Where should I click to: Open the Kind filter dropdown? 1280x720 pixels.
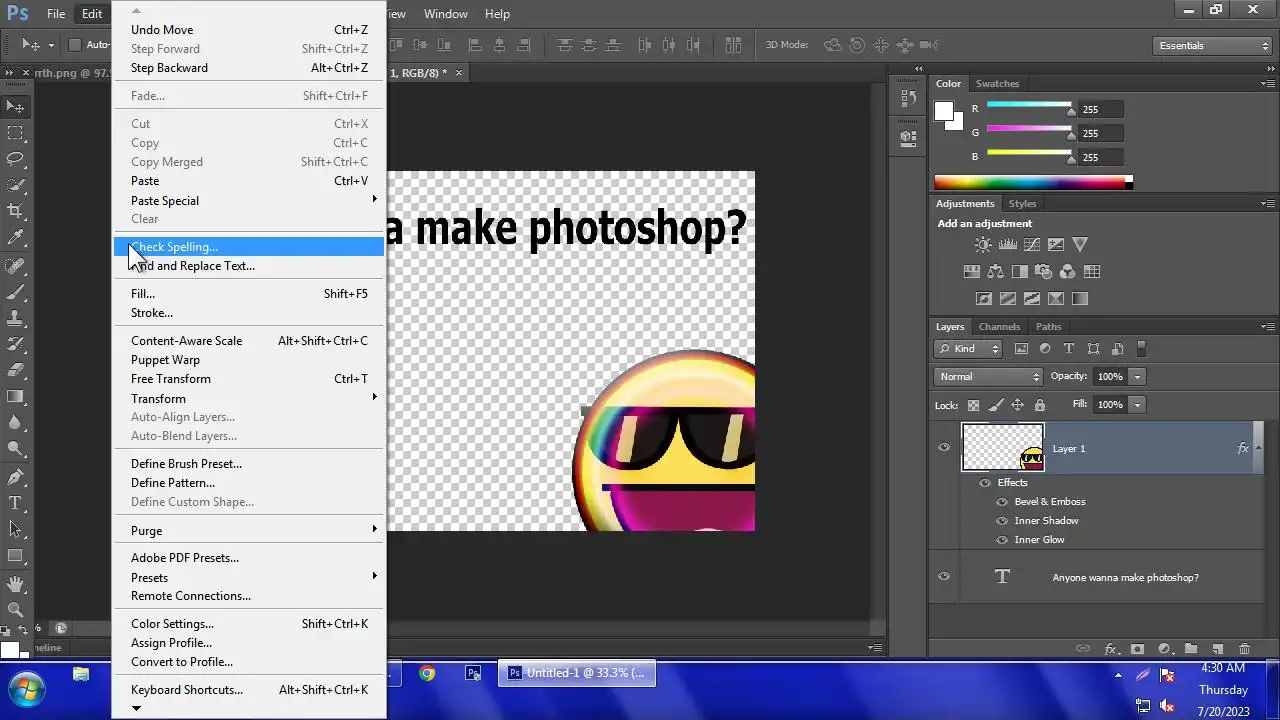pyautogui.click(x=968, y=349)
